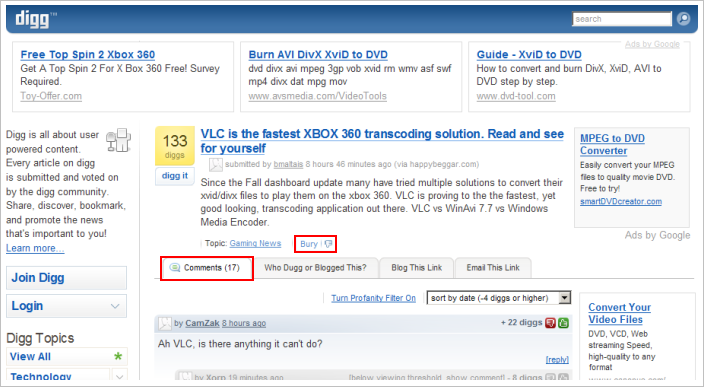The width and height of the screenshot is (704, 387).
Task: Open Convert Your Video Files ad
Action: [620, 313]
